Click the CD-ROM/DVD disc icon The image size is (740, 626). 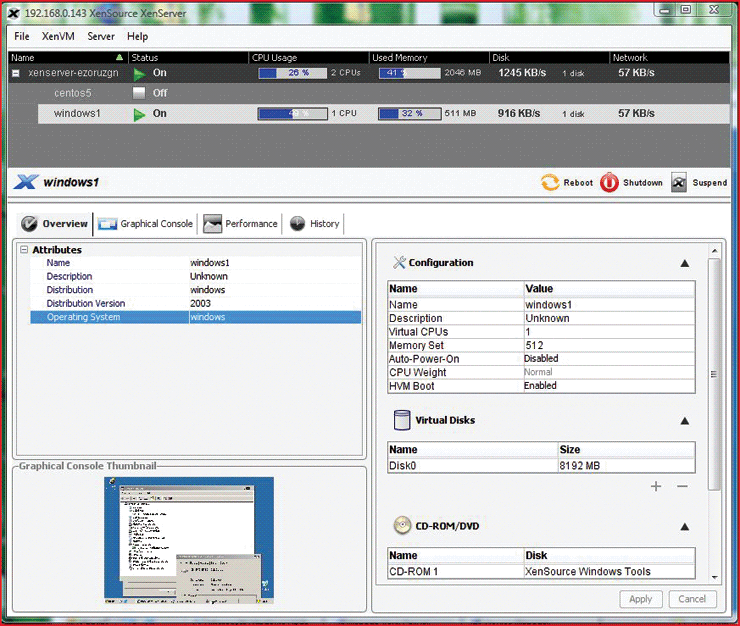pyautogui.click(x=402, y=525)
